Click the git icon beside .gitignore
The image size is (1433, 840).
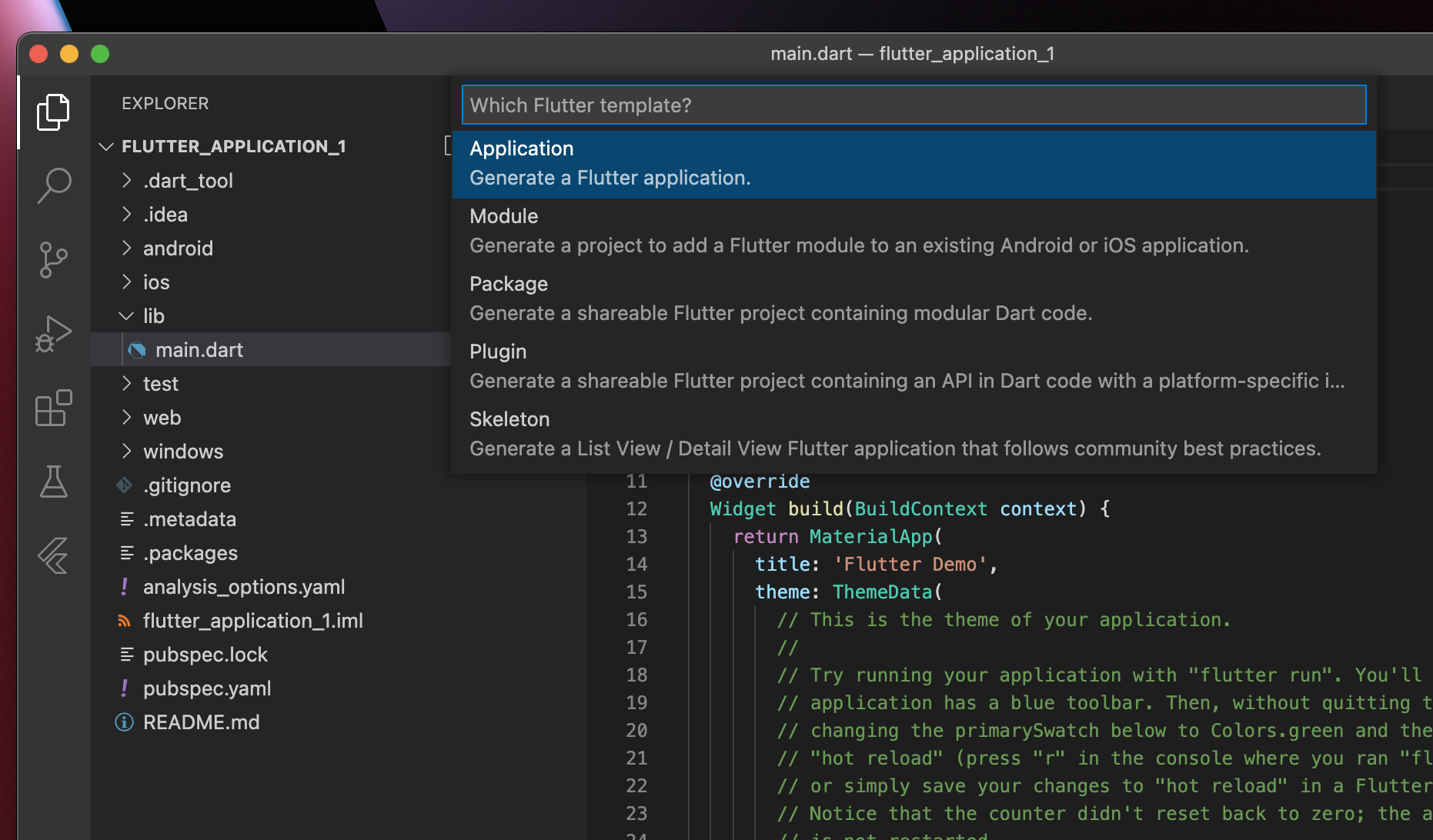pos(124,485)
